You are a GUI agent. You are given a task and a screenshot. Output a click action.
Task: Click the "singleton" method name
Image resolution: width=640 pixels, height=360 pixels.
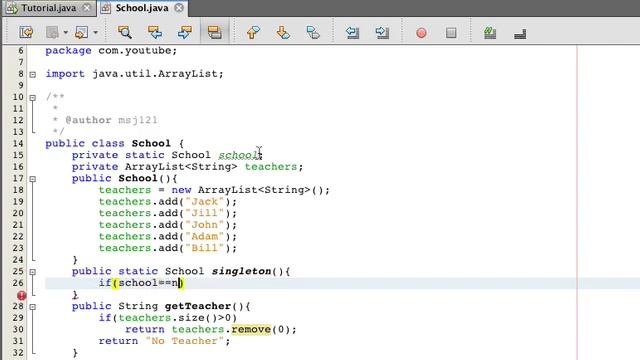(241, 271)
